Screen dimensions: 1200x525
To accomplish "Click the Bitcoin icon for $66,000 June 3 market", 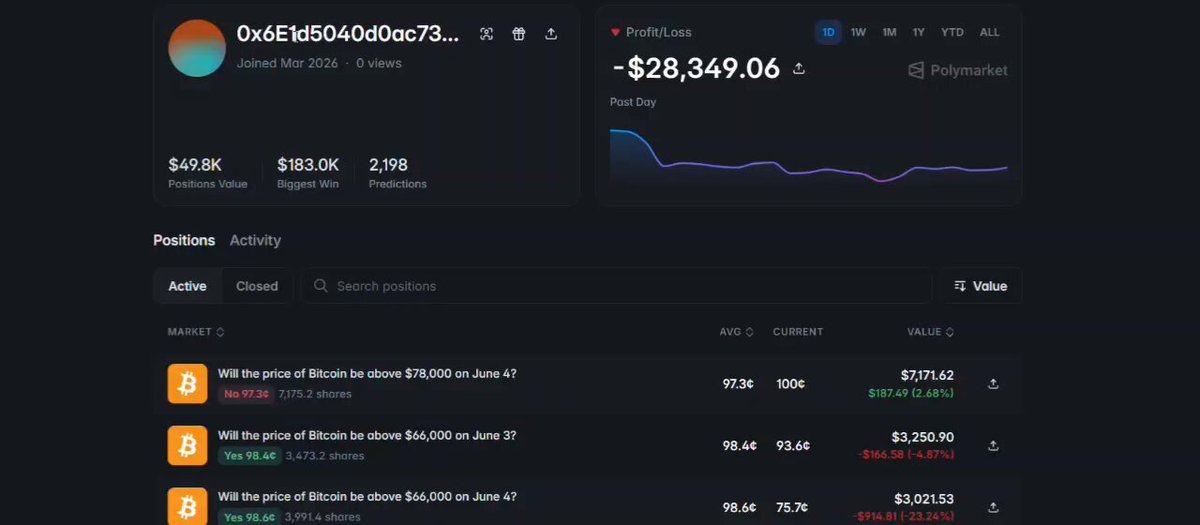I will pos(187,445).
